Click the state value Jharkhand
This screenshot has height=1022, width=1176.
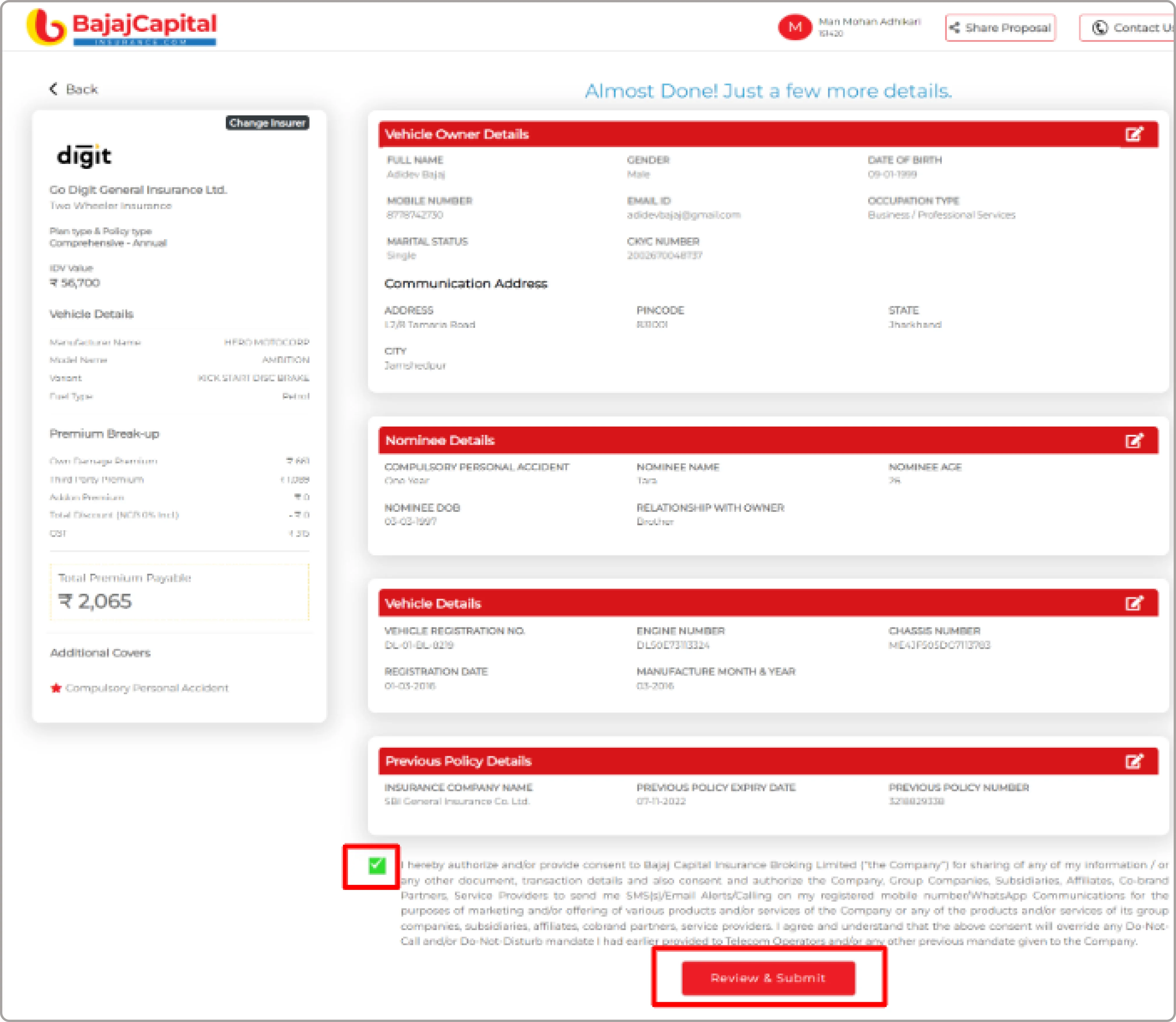pos(915,325)
